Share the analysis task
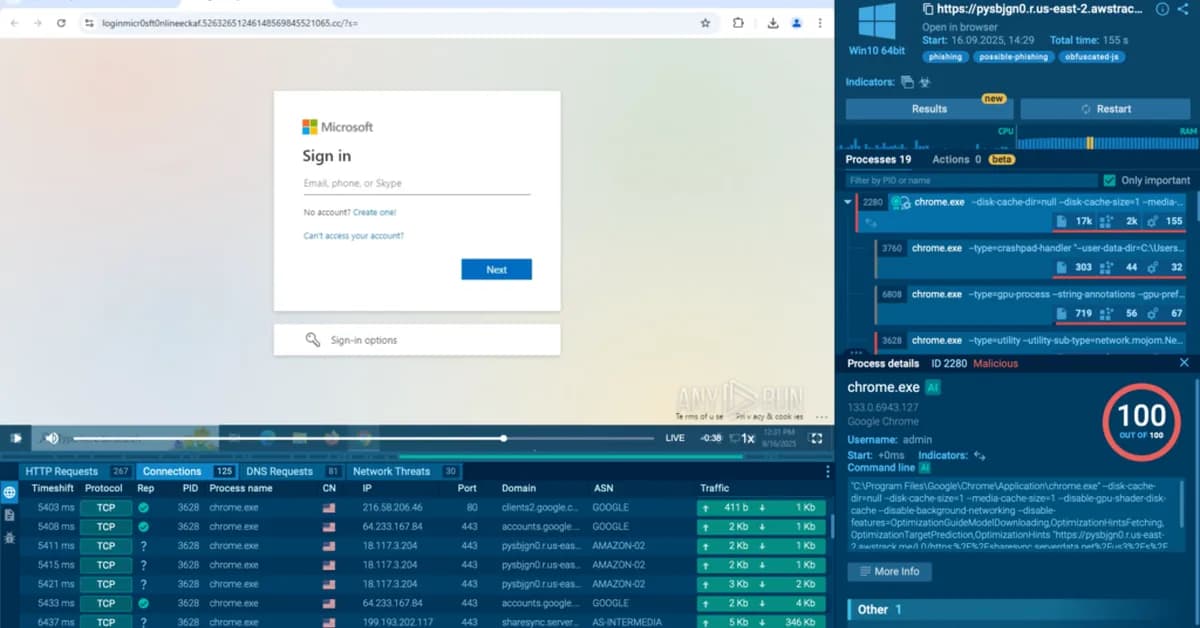Image resolution: width=1200 pixels, height=628 pixels. pos(1185,9)
